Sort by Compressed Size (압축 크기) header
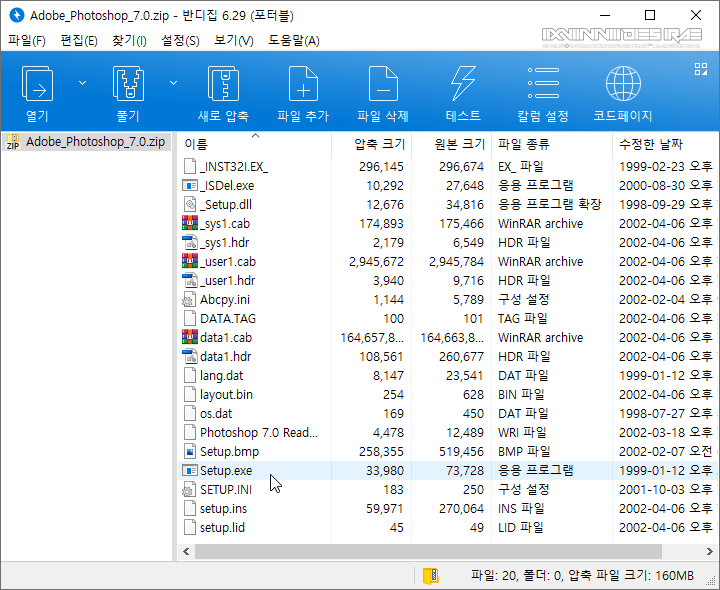The width and height of the screenshot is (720, 590). point(371,145)
